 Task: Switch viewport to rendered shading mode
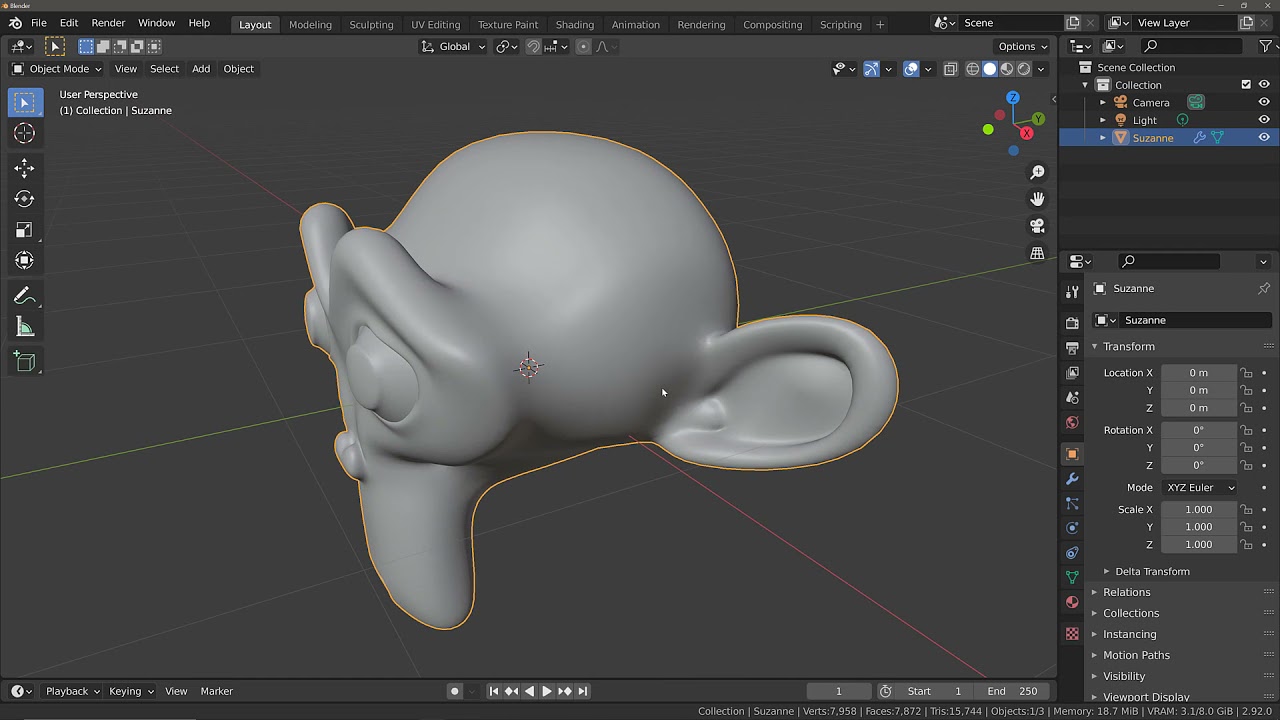(x=1023, y=69)
